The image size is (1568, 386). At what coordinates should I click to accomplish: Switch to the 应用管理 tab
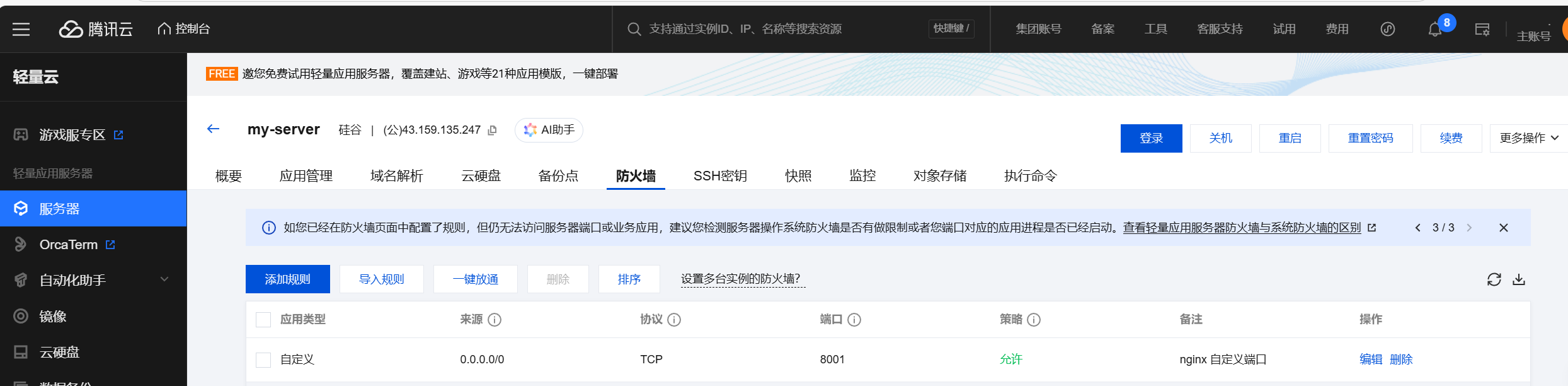click(x=306, y=176)
